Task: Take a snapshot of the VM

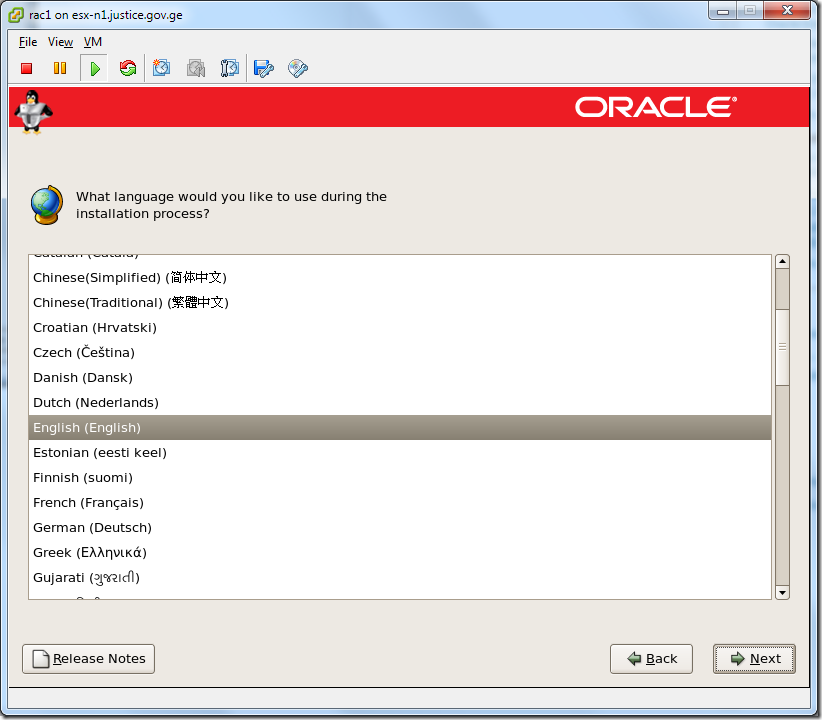Action: click(161, 68)
